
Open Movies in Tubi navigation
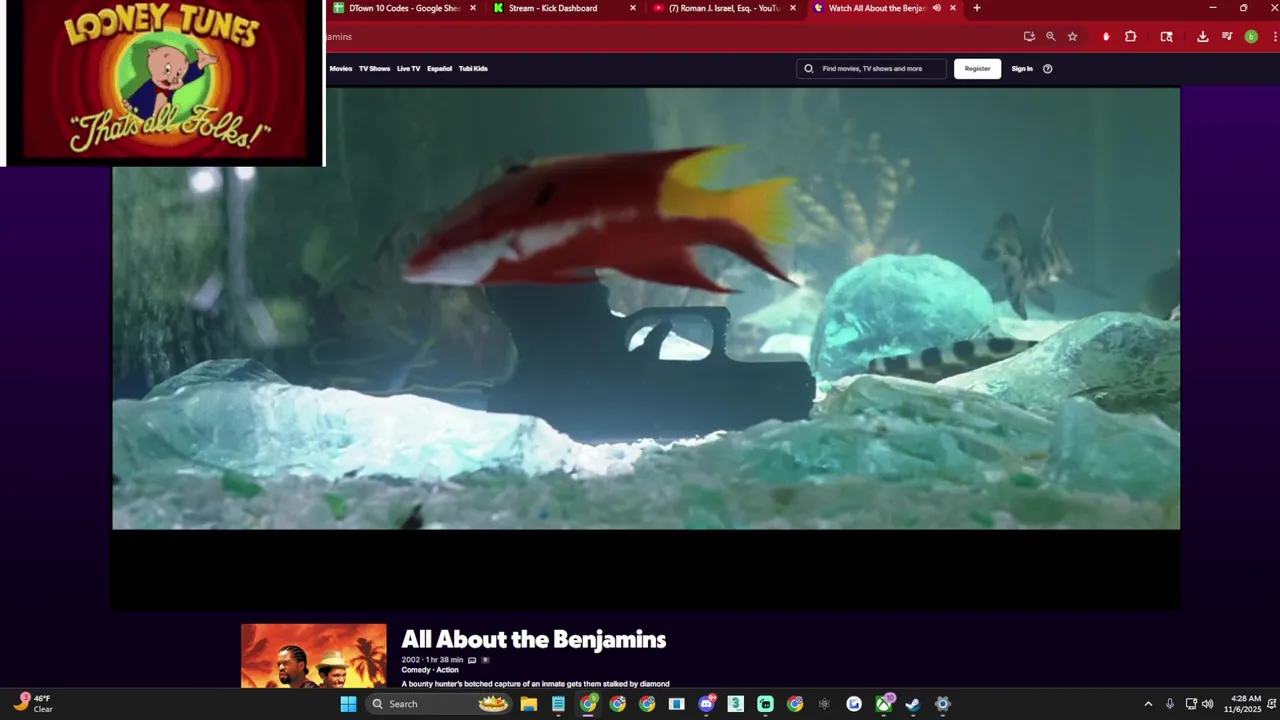(341, 69)
